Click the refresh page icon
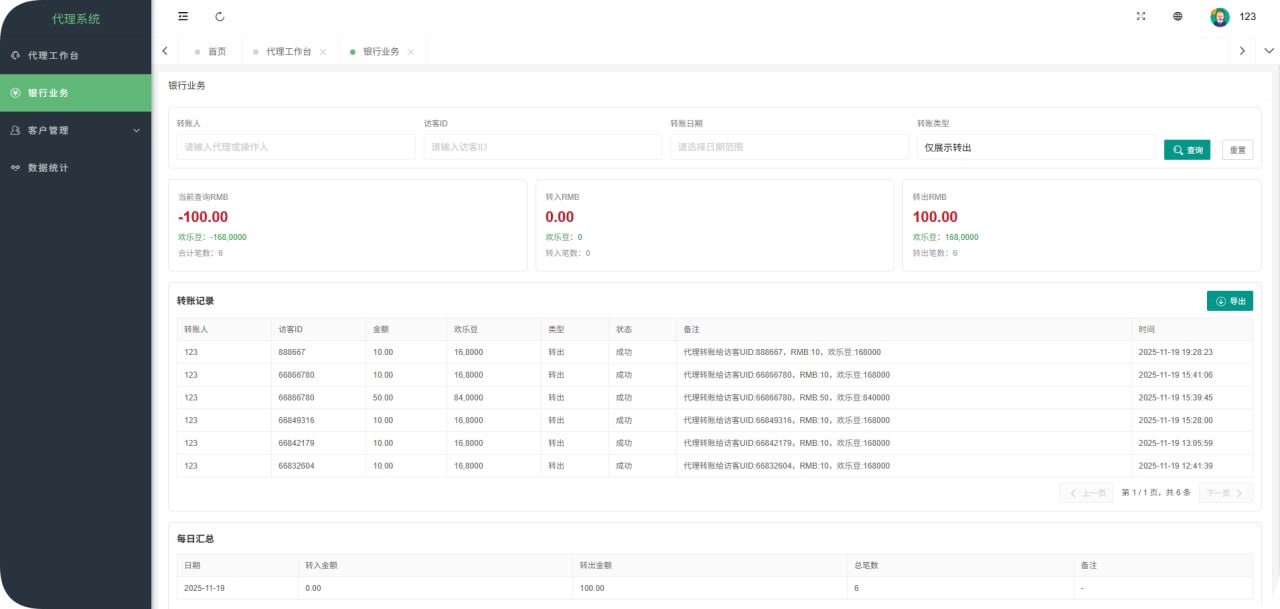The image size is (1280, 609). [x=220, y=16]
